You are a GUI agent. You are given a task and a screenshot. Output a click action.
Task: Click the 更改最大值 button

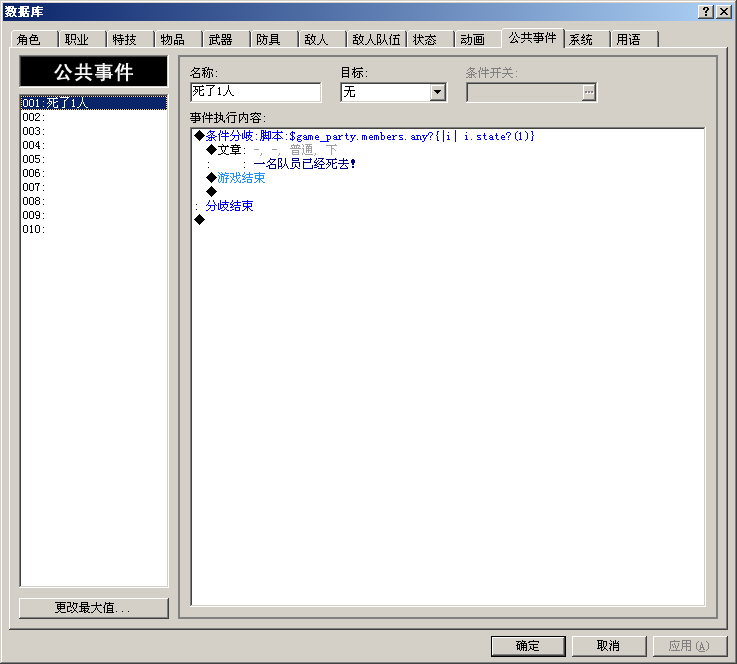pyautogui.click(x=94, y=608)
